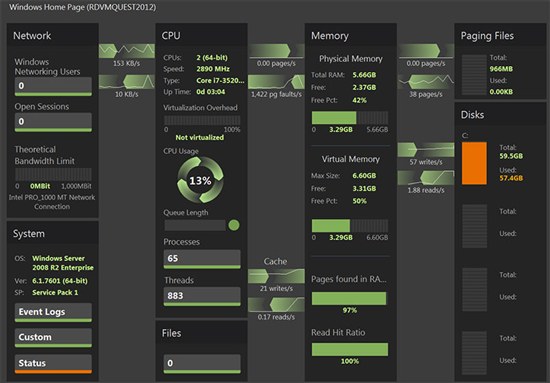Open the Status button with orange underline

pos(53,364)
